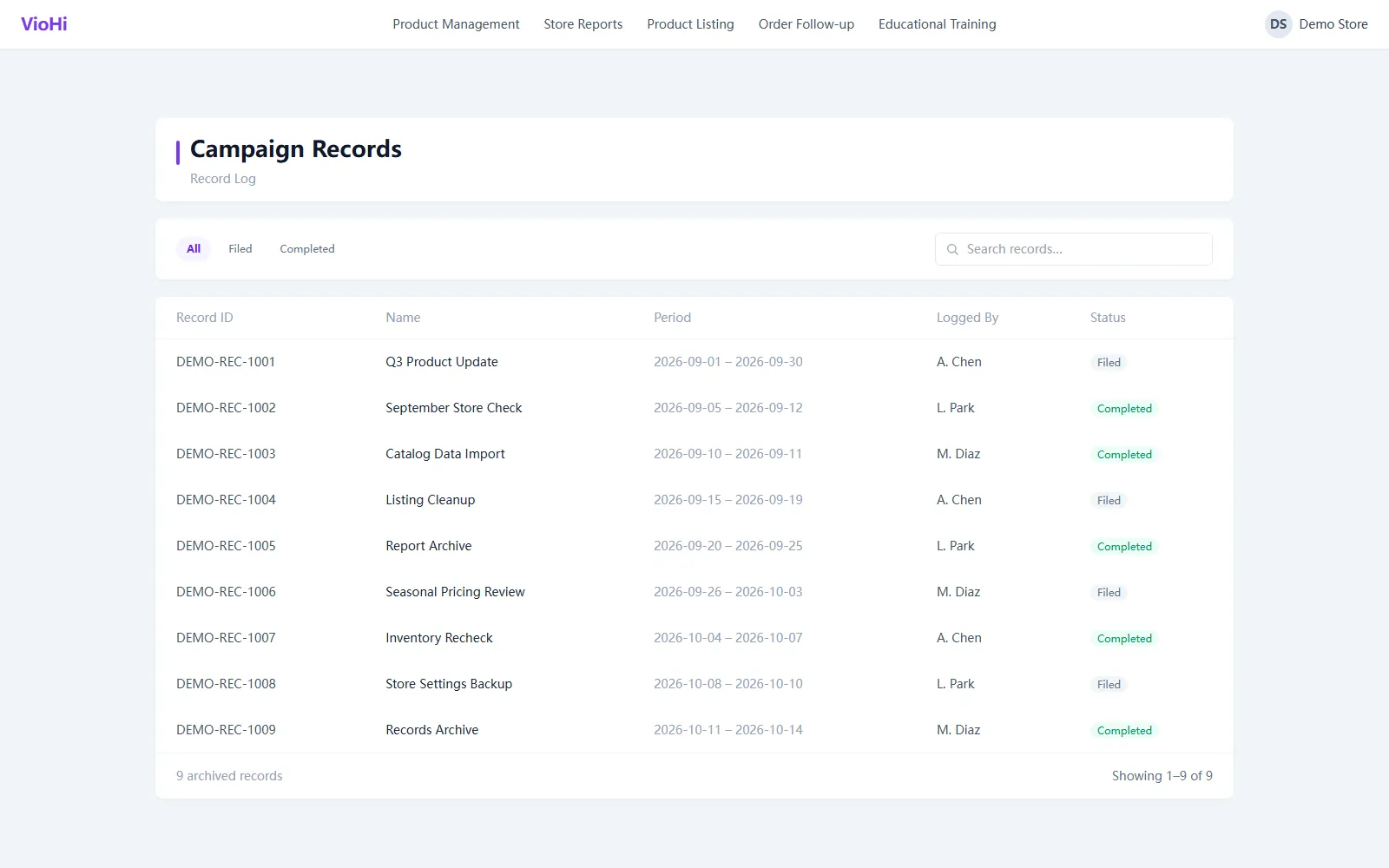Click the VioHi logo

click(44, 24)
